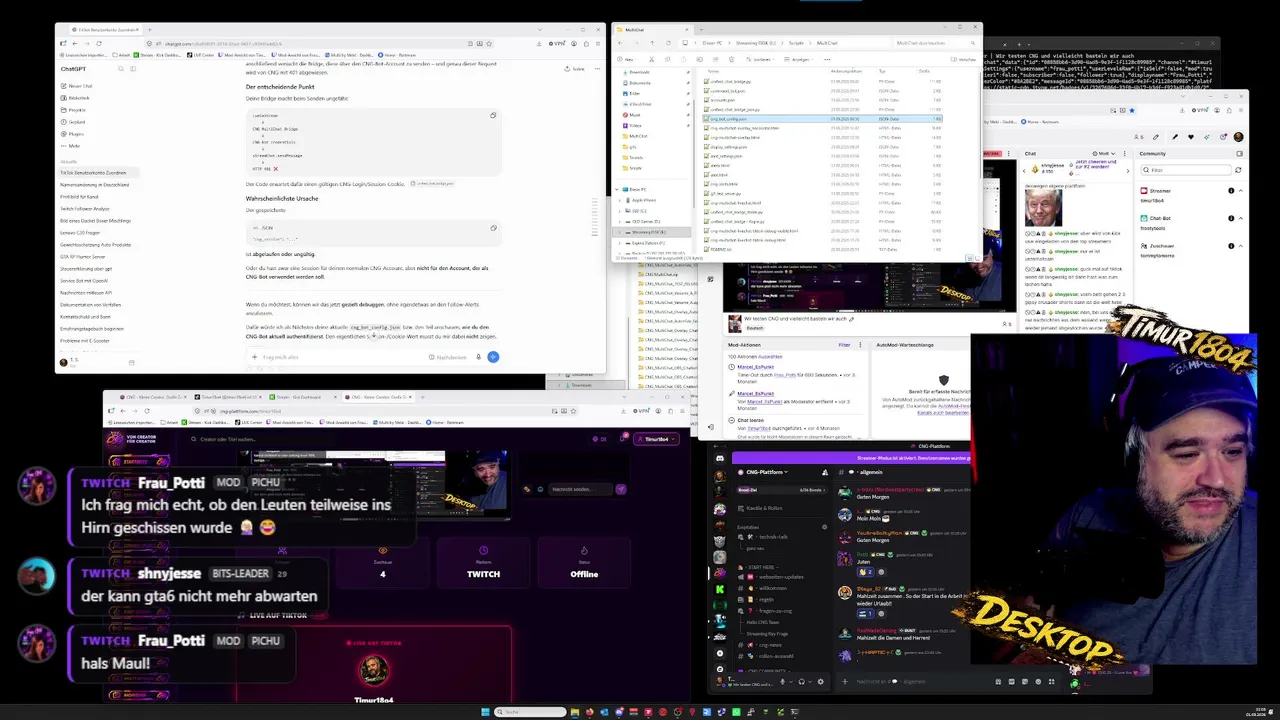The image size is (1280, 720).
Task: Open the unified_chat_bridge file chip in ChatGPT
Action: [x=433, y=184]
